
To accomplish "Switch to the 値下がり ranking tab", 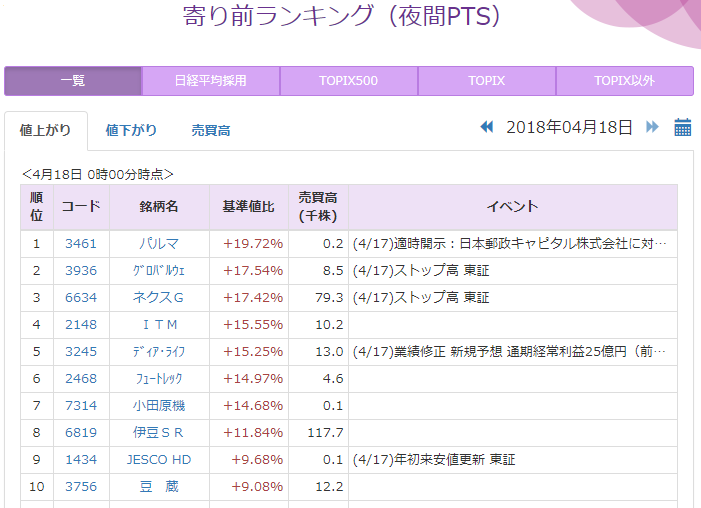I will tap(131, 130).
